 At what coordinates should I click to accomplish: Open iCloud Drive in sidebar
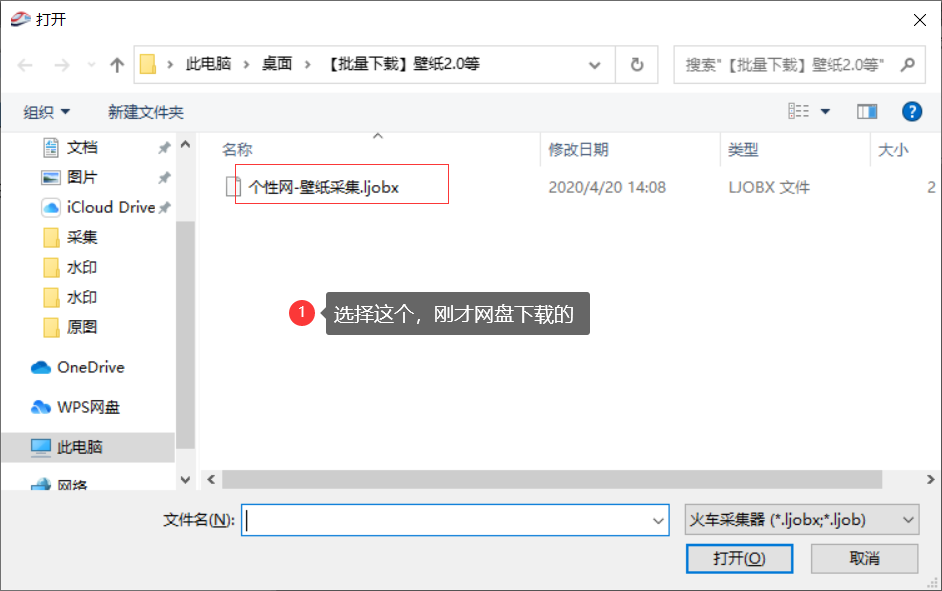(x=111, y=207)
